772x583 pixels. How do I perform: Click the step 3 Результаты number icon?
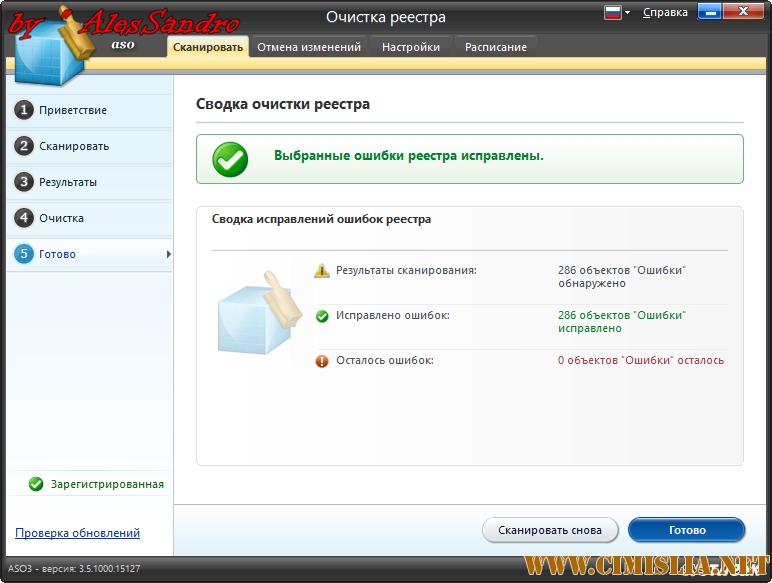point(23,182)
